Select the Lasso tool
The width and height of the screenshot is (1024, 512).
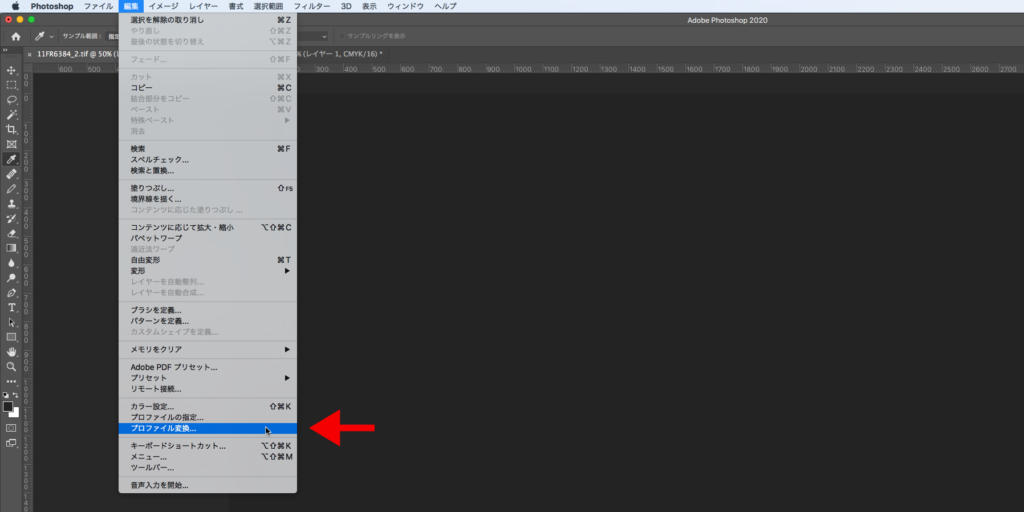(x=11, y=100)
